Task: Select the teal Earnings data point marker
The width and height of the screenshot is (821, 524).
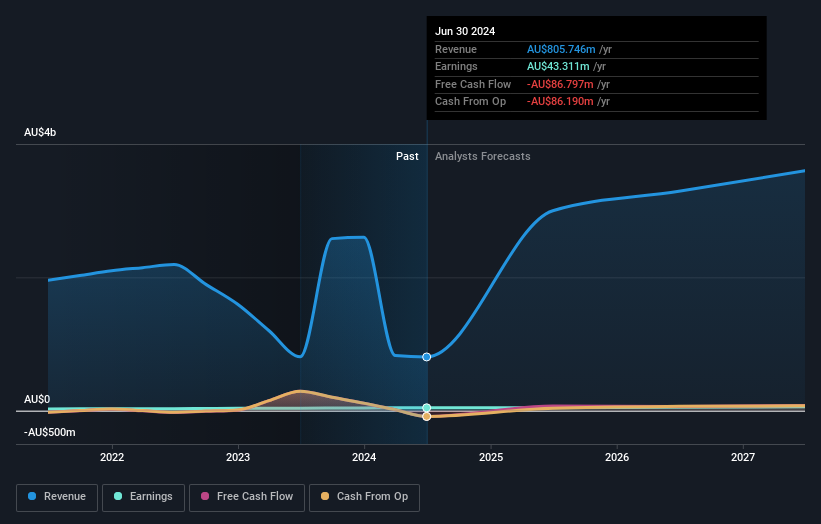Action: coord(427,408)
